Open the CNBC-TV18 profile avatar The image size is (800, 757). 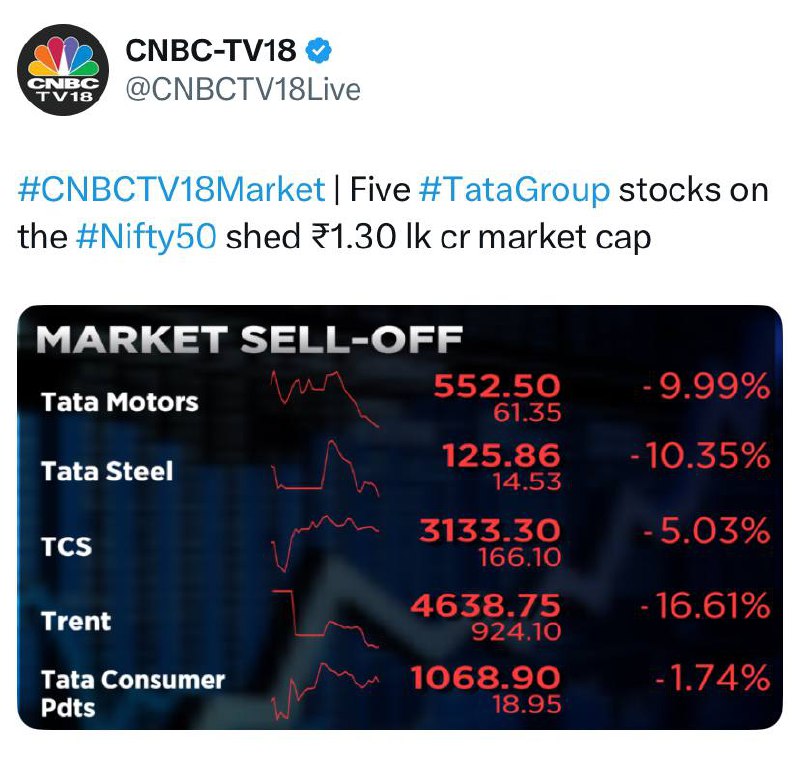pos(63,70)
